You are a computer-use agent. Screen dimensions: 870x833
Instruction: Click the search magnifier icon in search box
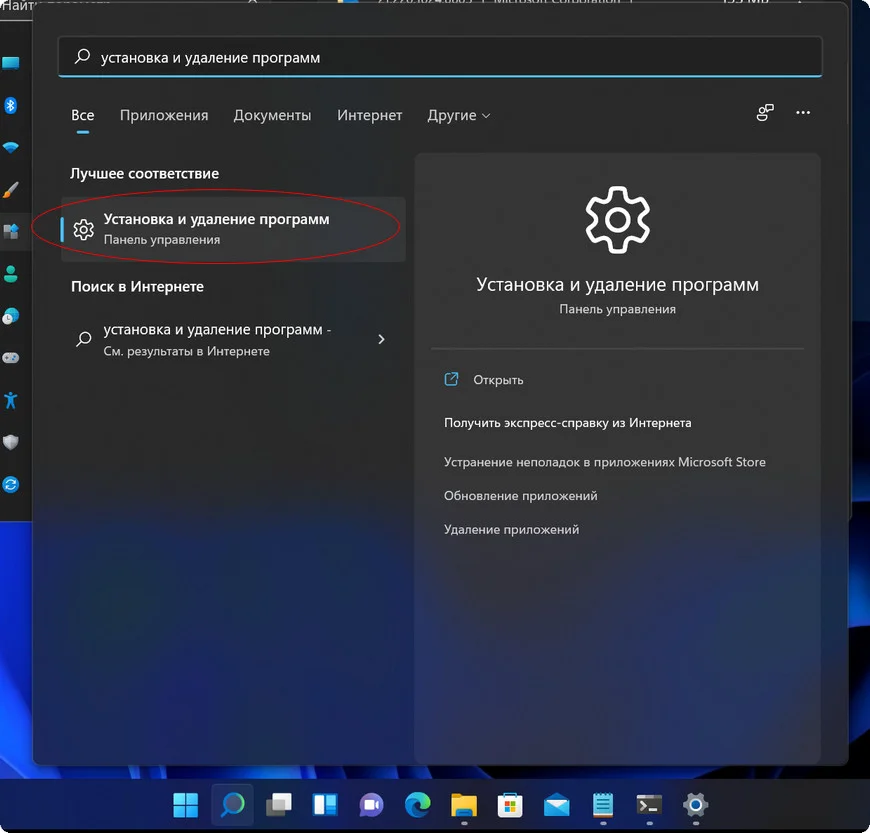[83, 57]
